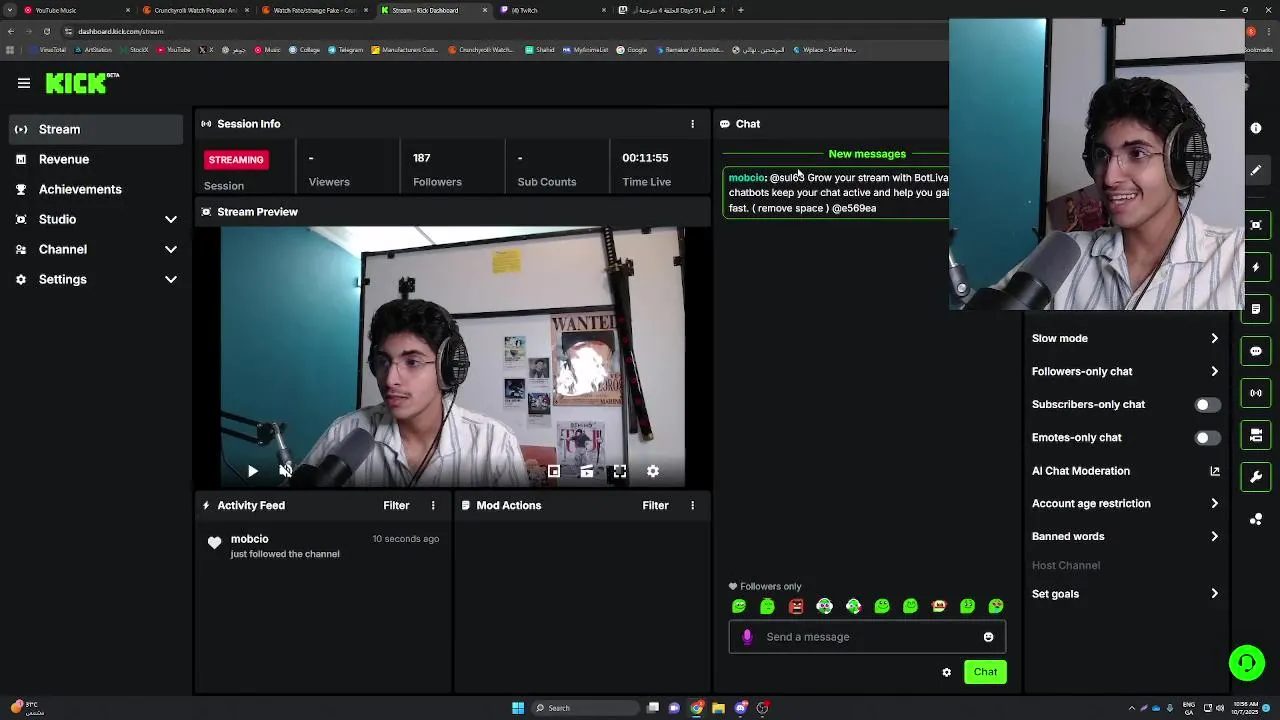Expand Slow mode settings
Viewport: 1280px width, 720px height.
[1125, 338]
